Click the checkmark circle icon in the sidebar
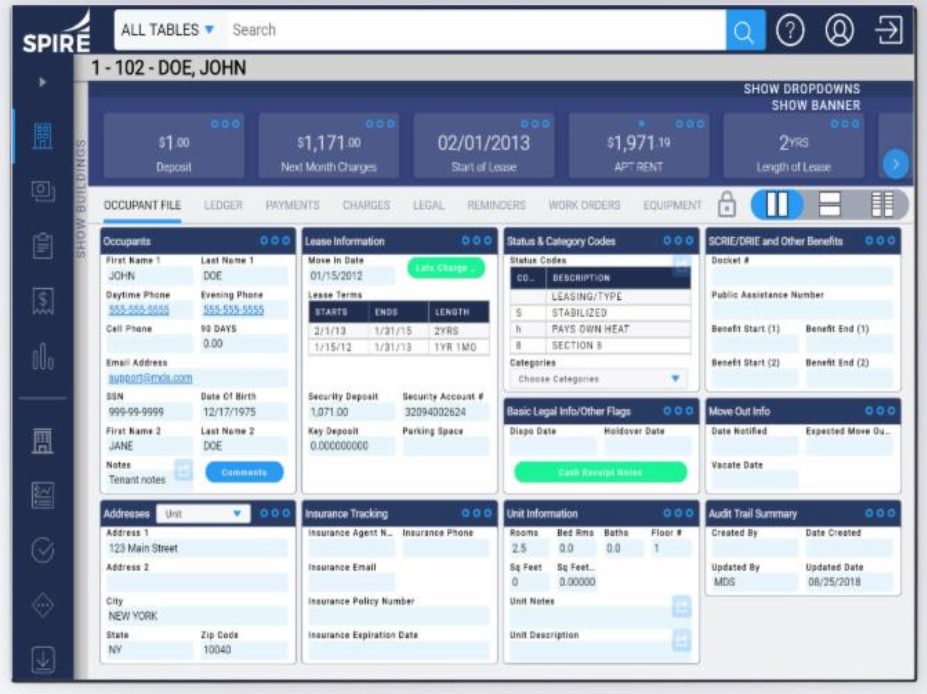This screenshot has height=694, width=927. click(43, 550)
